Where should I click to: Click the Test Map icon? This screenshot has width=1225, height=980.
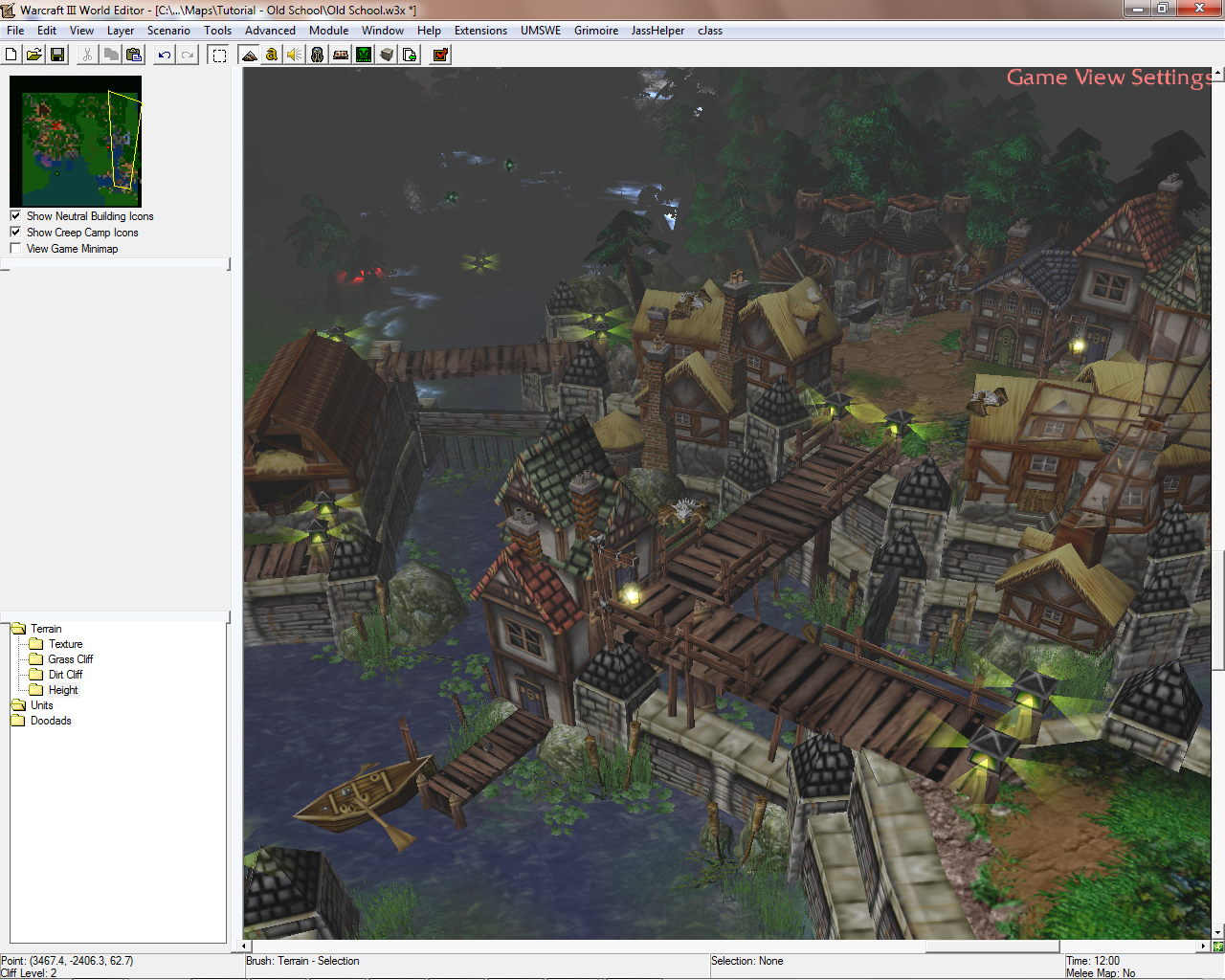coord(440,55)
